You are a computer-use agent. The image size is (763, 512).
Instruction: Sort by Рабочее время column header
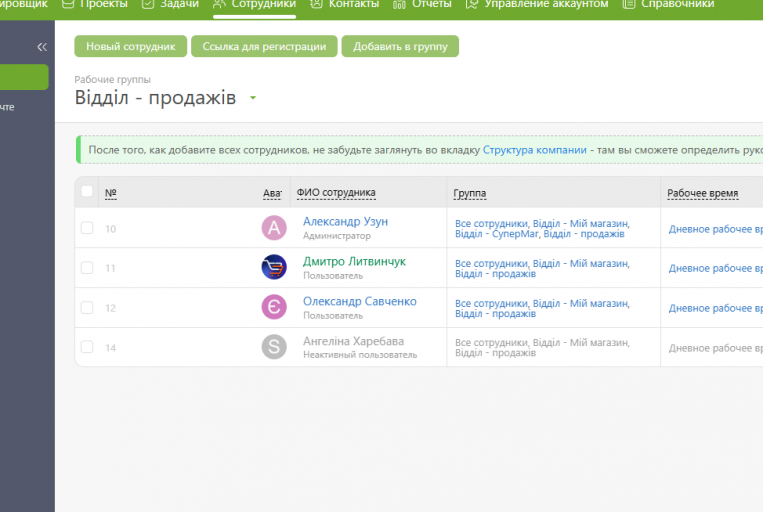pos(703,193)
